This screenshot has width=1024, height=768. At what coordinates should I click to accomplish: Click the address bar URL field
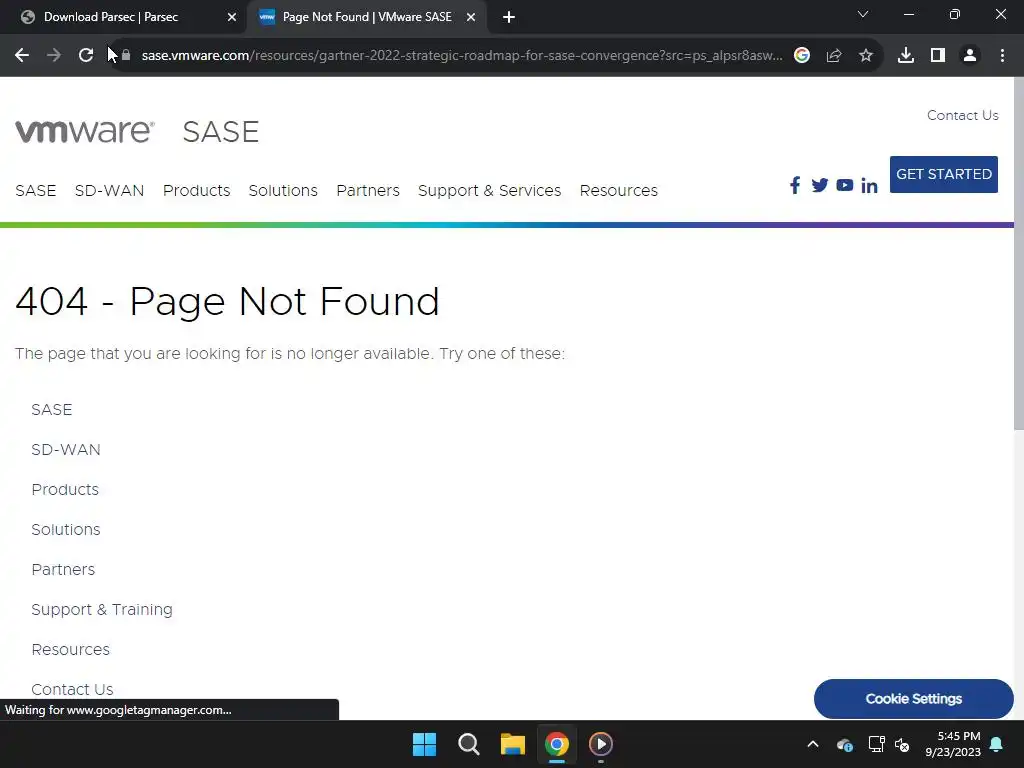pos(462,56)
